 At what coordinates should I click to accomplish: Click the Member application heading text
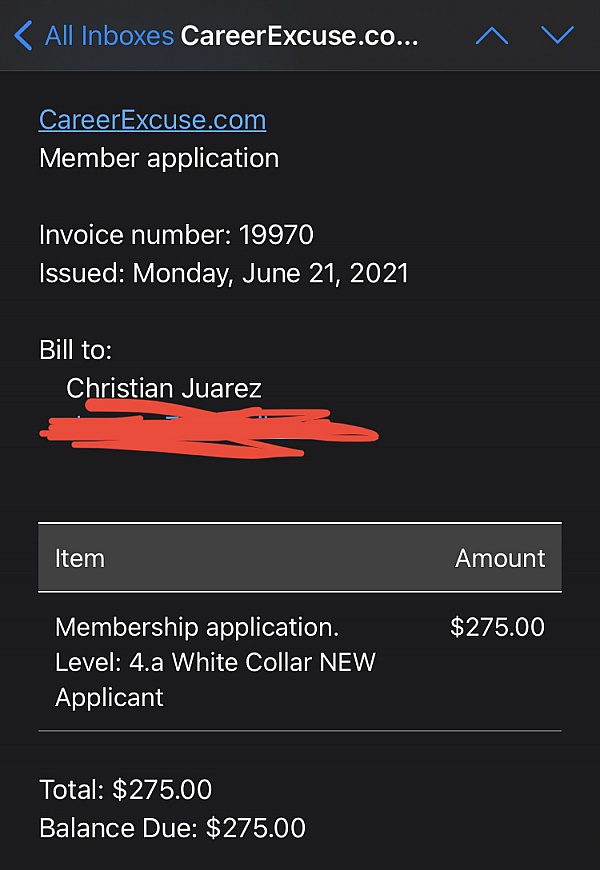tap(159, 159)
